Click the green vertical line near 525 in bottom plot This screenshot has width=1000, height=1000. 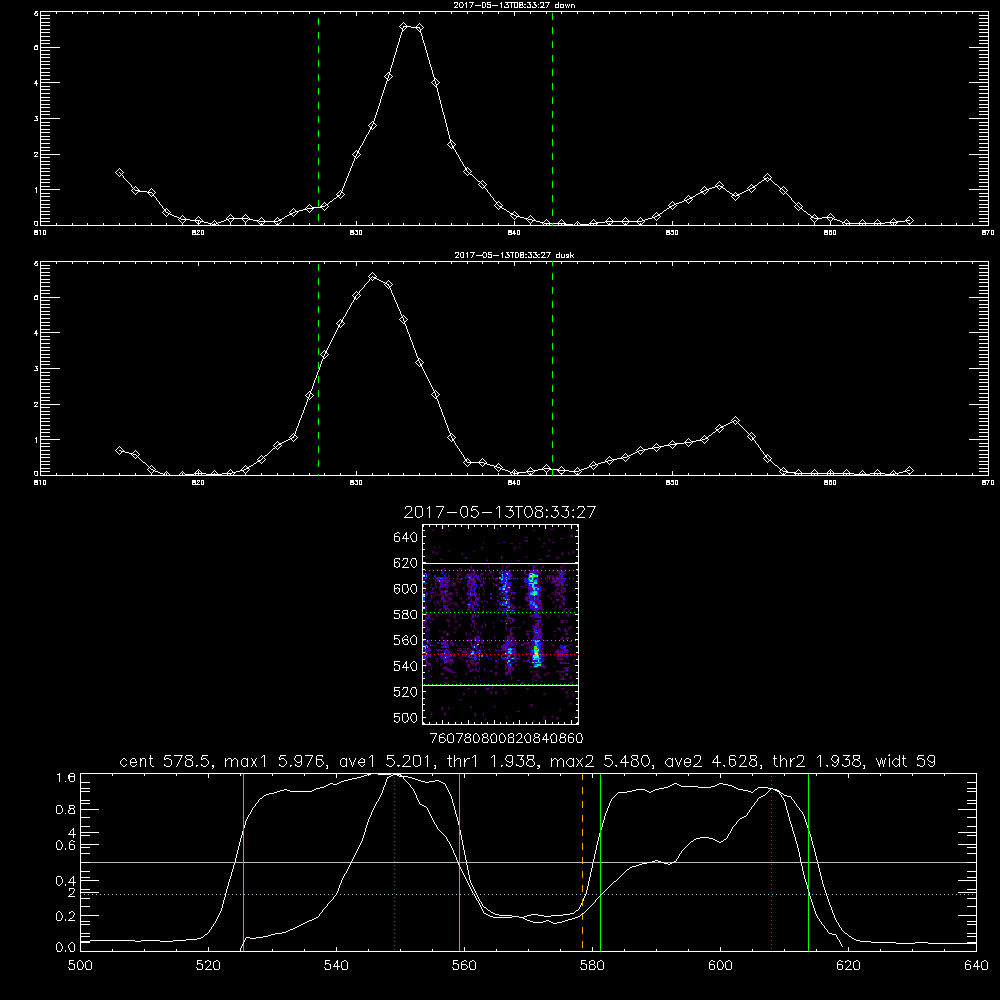point(243,861)
